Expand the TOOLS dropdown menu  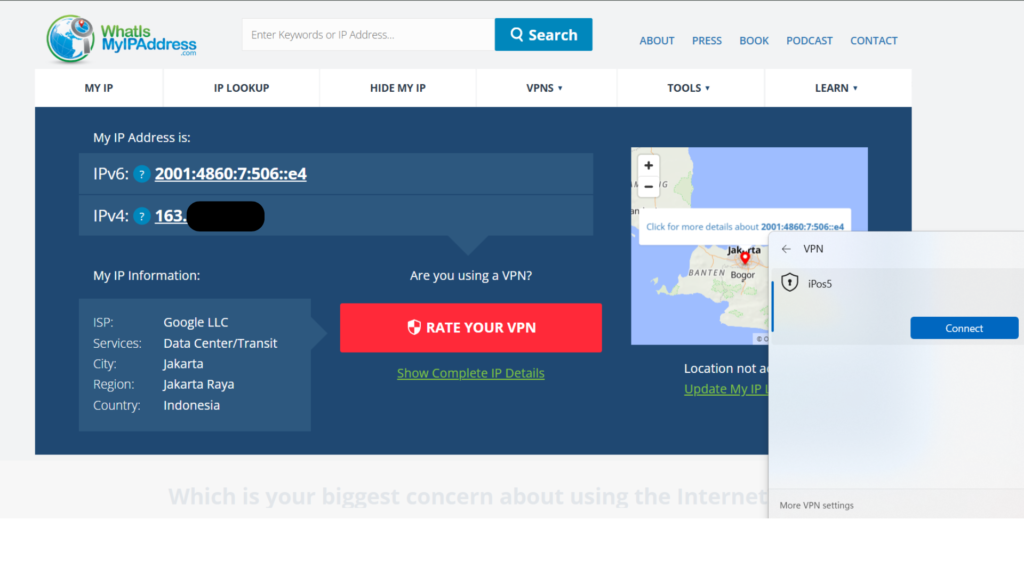(688, 88)
